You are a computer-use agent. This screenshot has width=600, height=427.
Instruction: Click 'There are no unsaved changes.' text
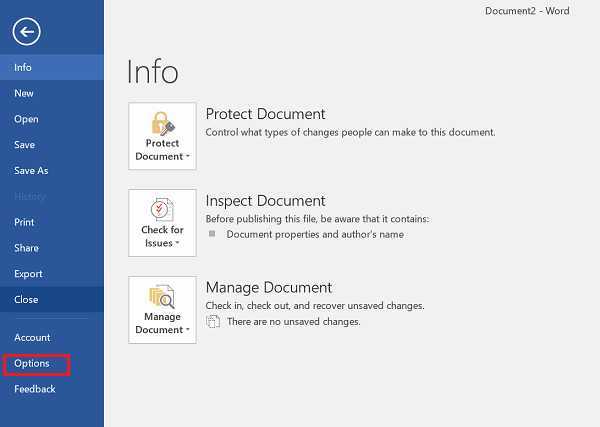pyautogui.click(x=294, y=321)
